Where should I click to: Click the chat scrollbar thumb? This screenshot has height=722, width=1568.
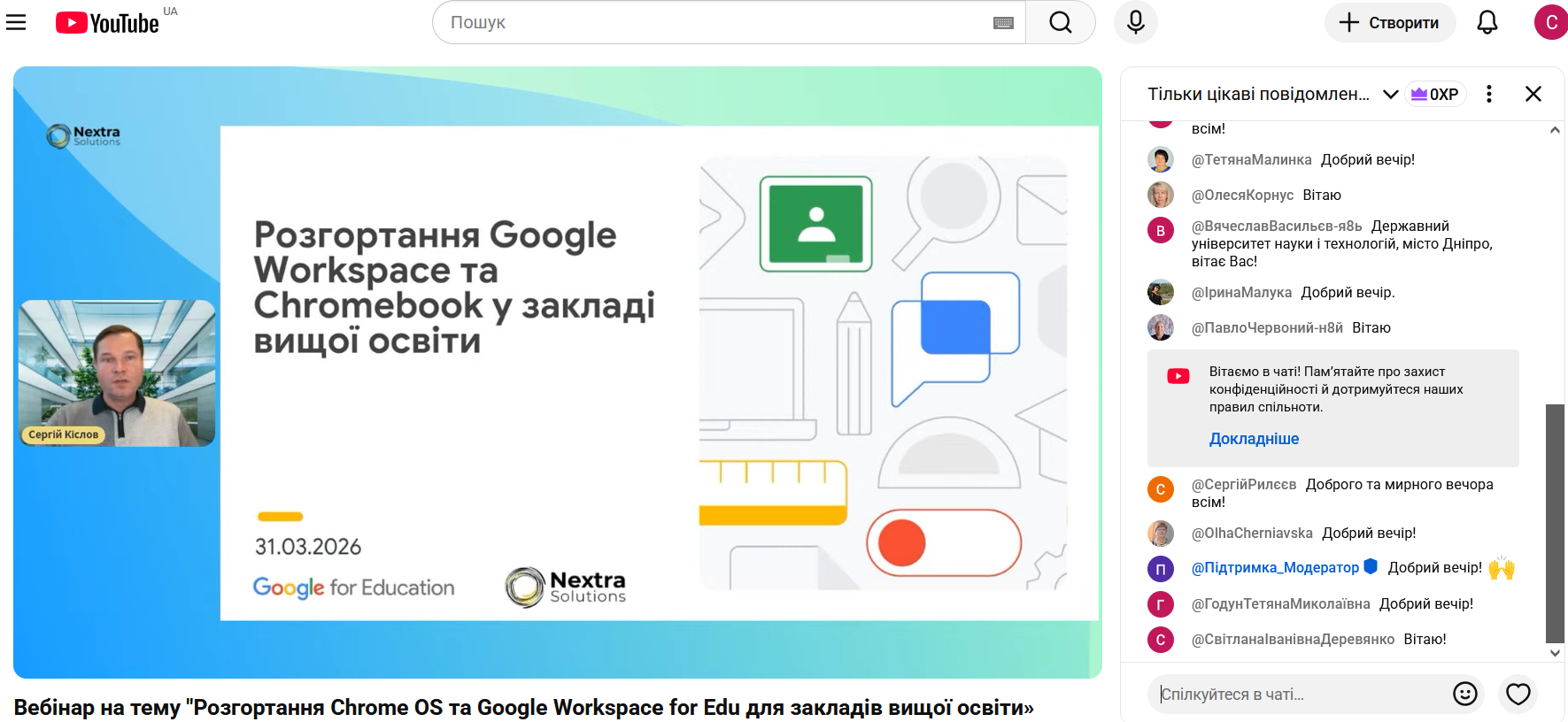pos(1555,523)
